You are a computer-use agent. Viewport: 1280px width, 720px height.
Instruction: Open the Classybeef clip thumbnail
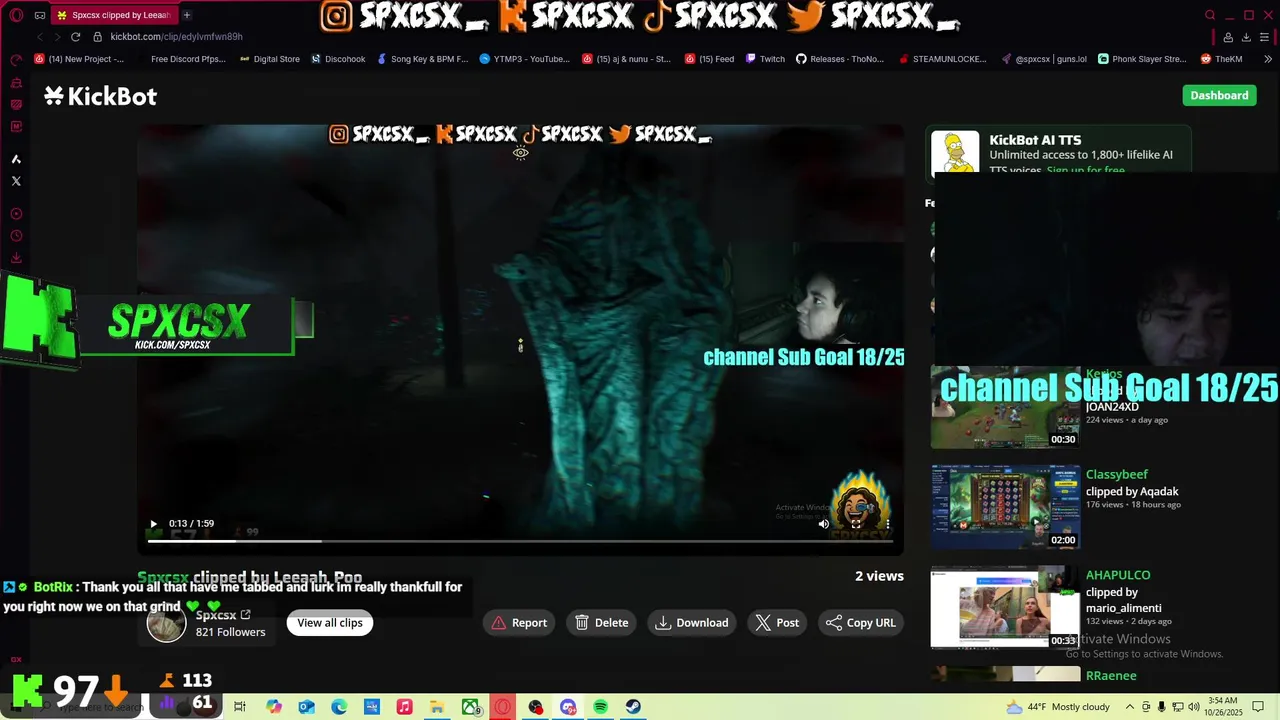click(1005, 507)
